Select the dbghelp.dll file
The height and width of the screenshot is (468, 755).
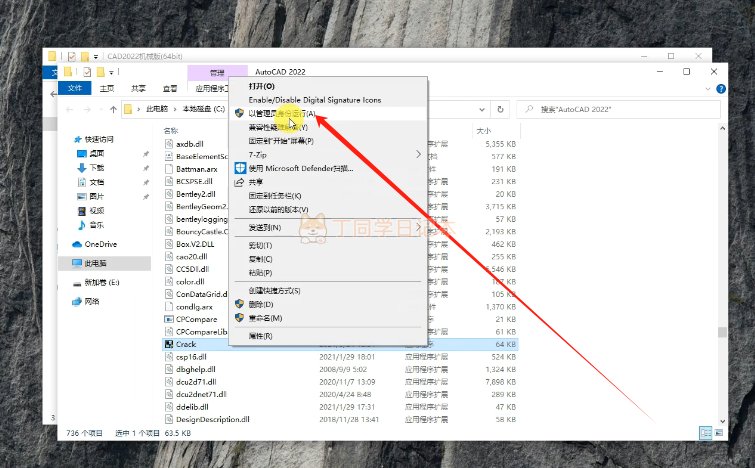click(x=195, y=369)
